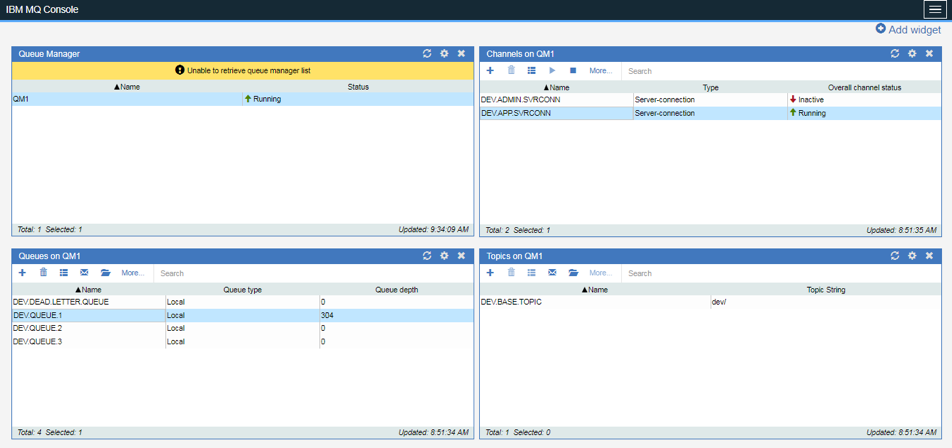Image resolution: width=952 pixels, height=448 pixels.
Task: Open More menu in Channels toolbar
Action: tap(601, 70)
